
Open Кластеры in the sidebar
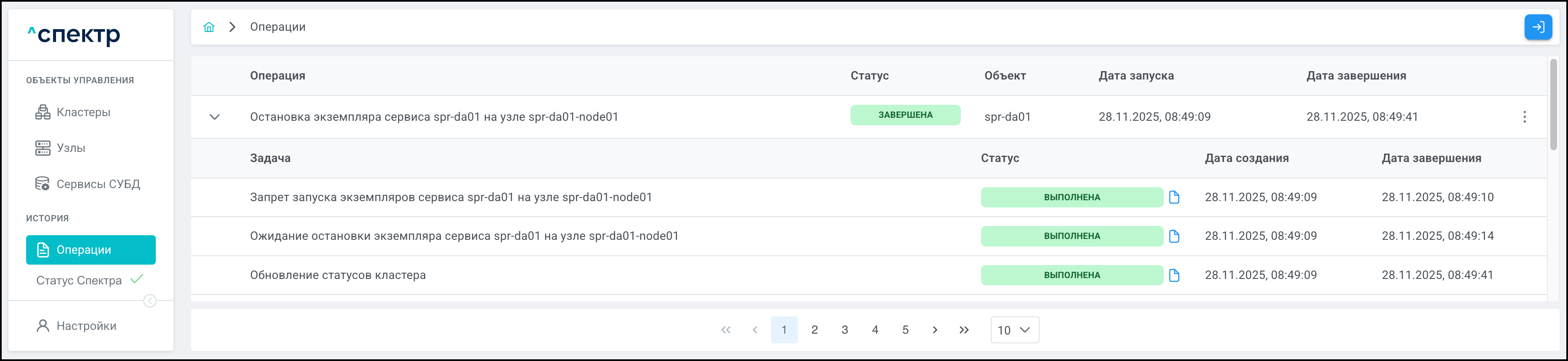(x=83, y=112)
